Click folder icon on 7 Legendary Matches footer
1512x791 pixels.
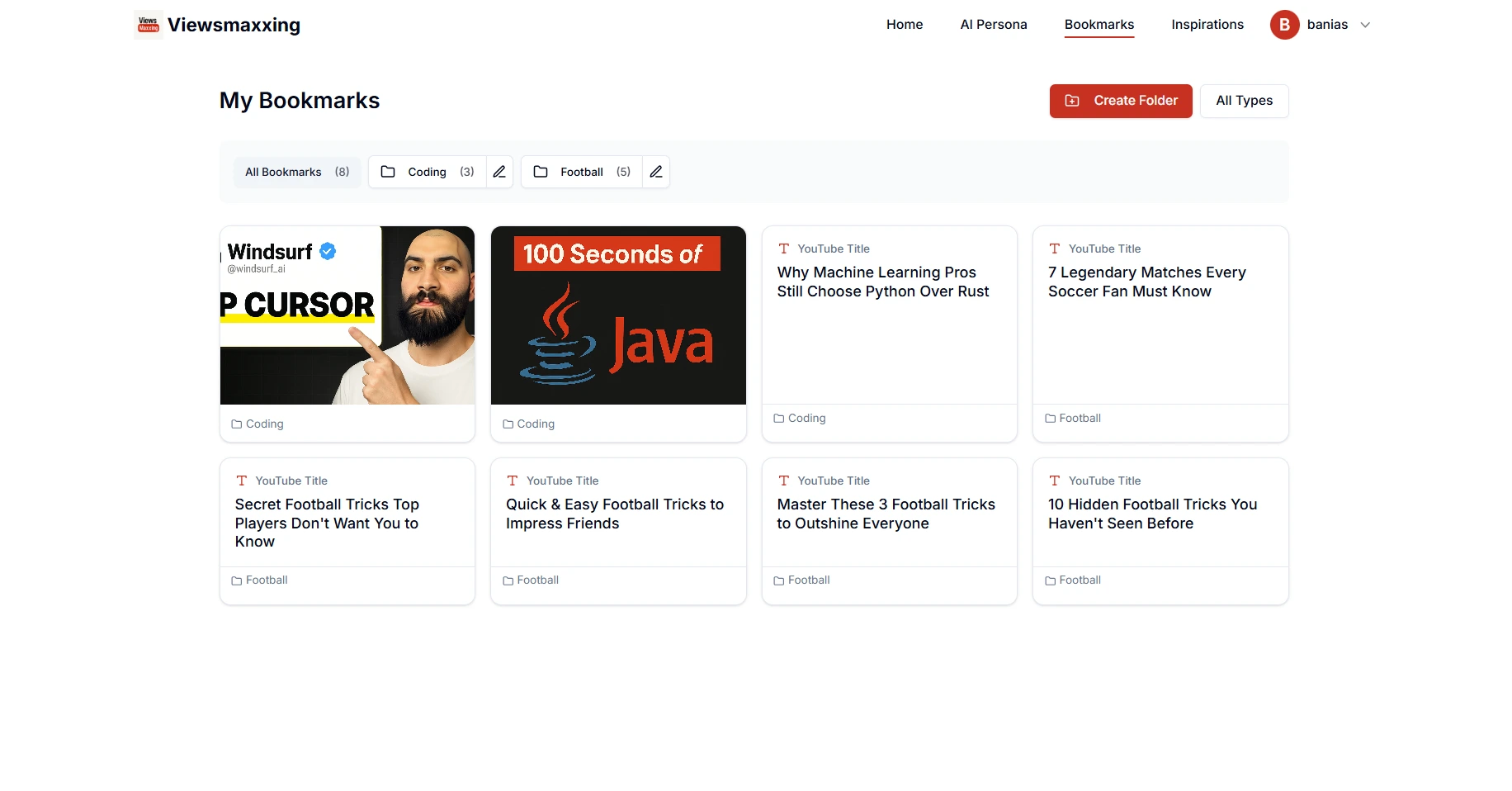(1051, 419)
